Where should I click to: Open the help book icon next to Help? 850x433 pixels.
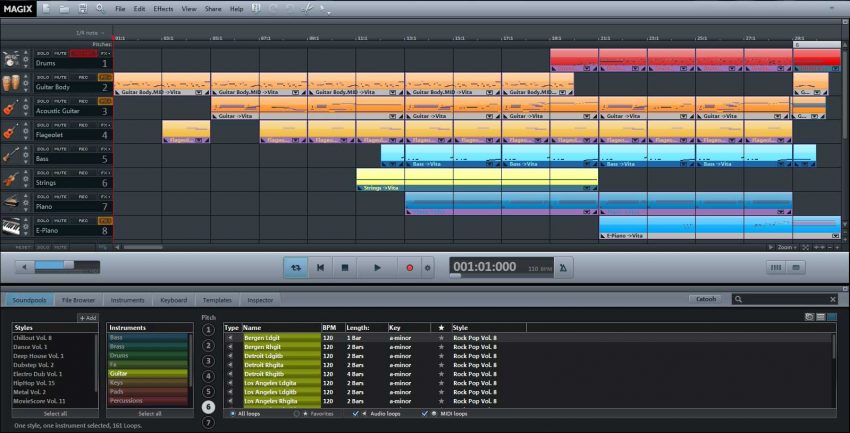(x=256, y=8)
